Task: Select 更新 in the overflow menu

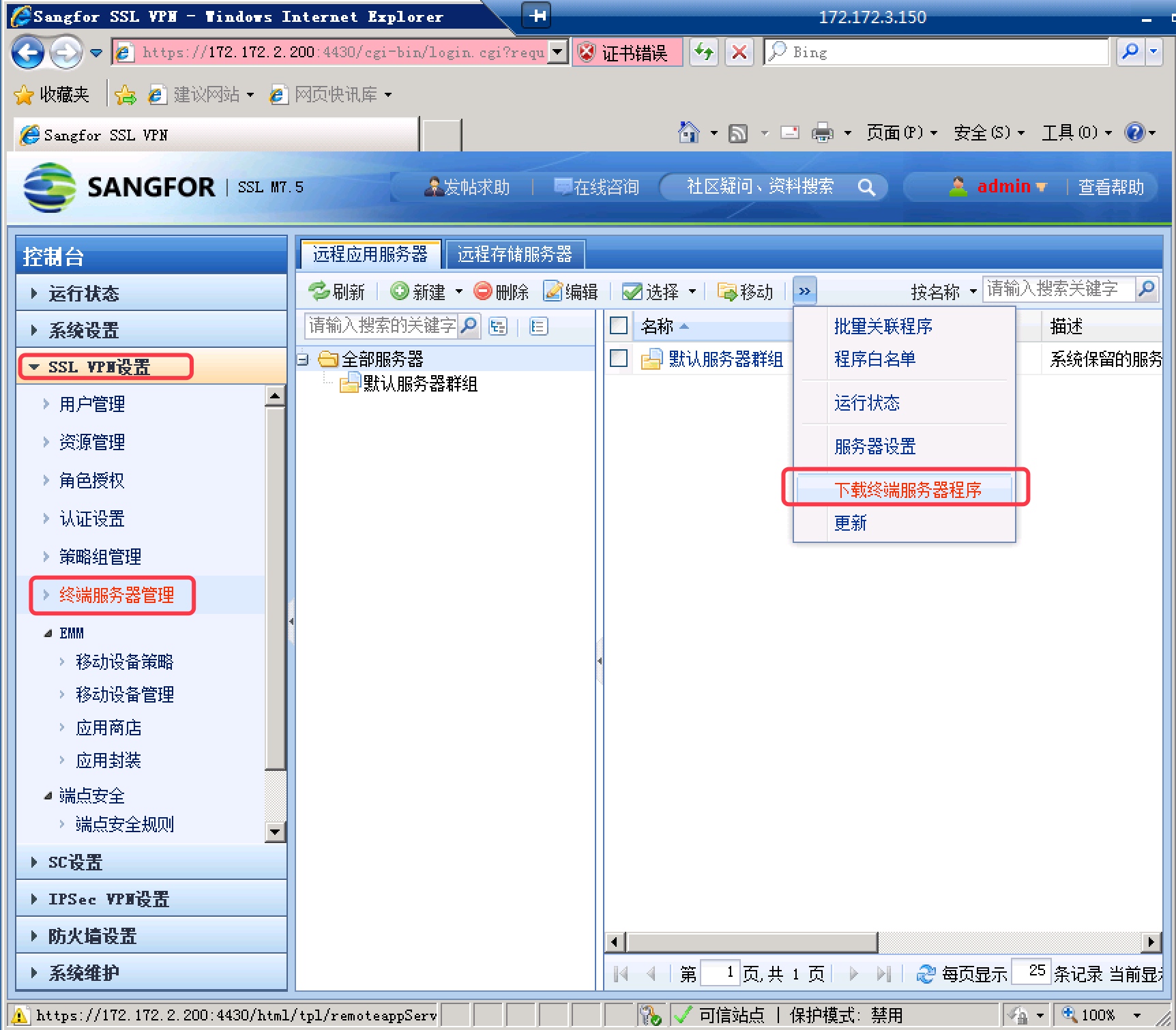Action: point(850,523)
